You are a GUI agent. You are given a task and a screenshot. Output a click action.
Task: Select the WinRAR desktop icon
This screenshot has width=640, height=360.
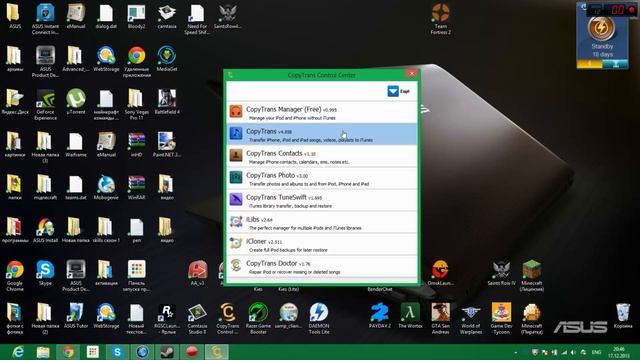[136, 188]
